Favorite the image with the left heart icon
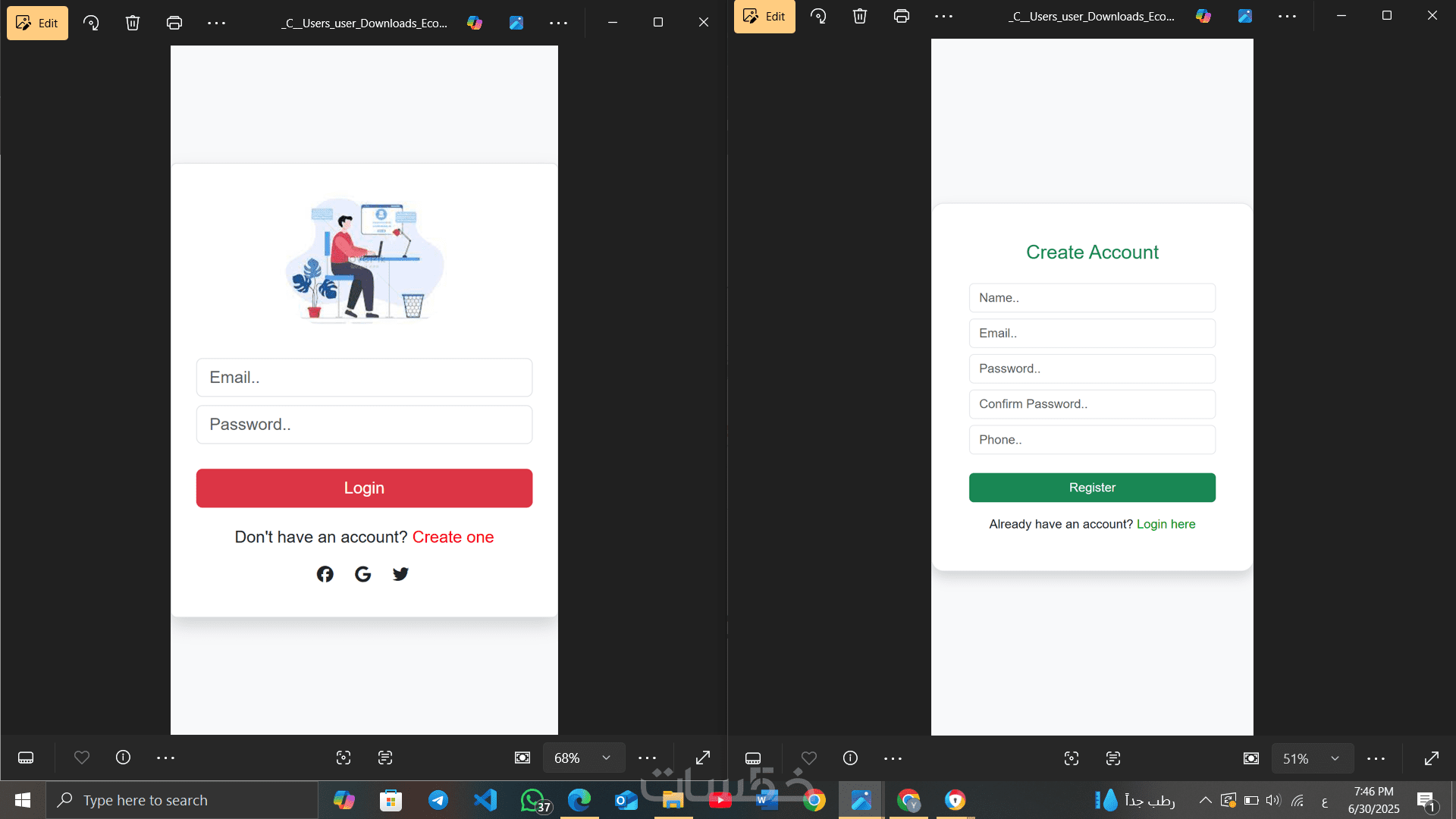Image resolution: width=1456 pixels, height=819 pixels. [x=82, y=758]
